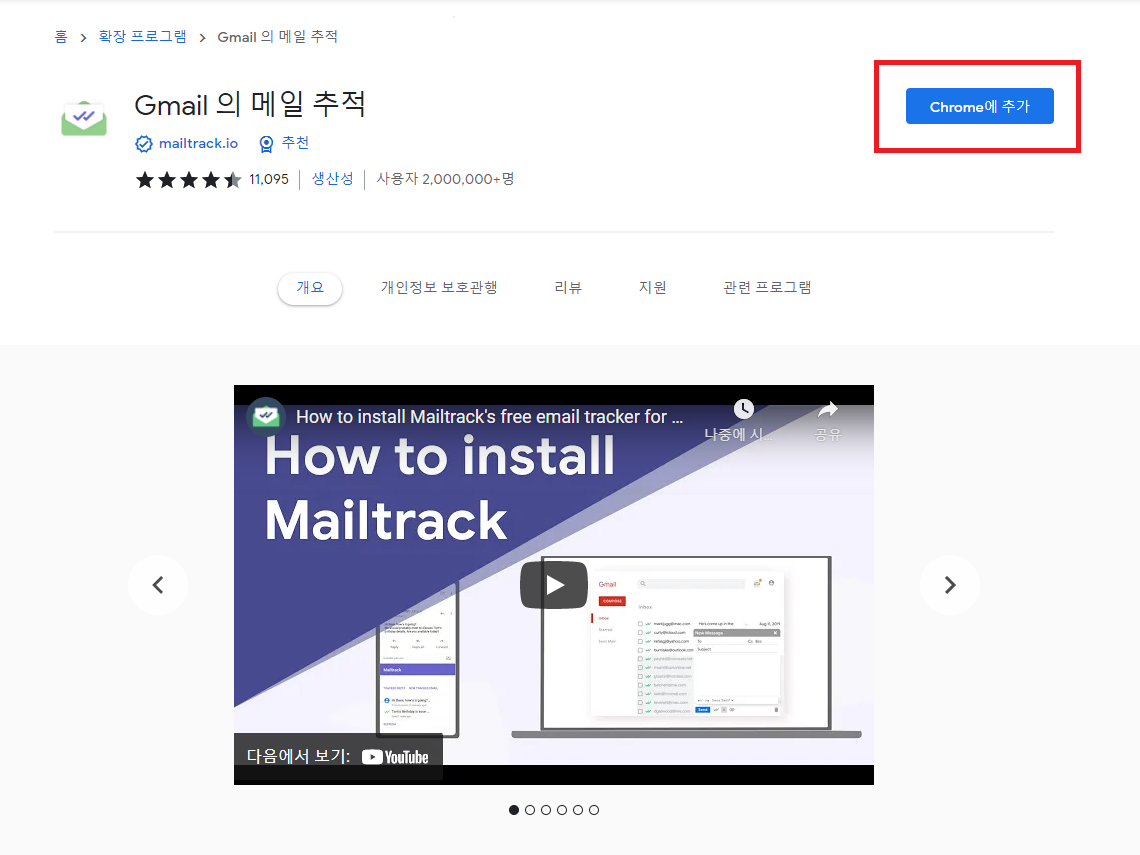Screen dimensions: 1140x855
Task: Open the 홈 breadcrumb link
Action: coord(61,36)
